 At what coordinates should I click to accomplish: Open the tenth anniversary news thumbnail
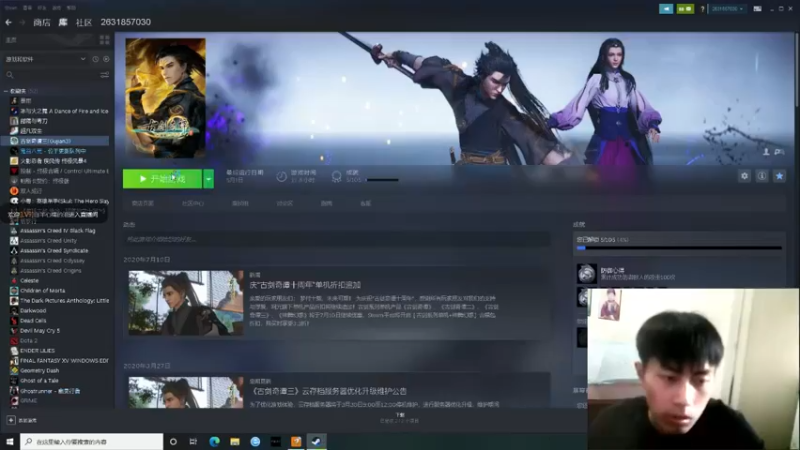186,303
